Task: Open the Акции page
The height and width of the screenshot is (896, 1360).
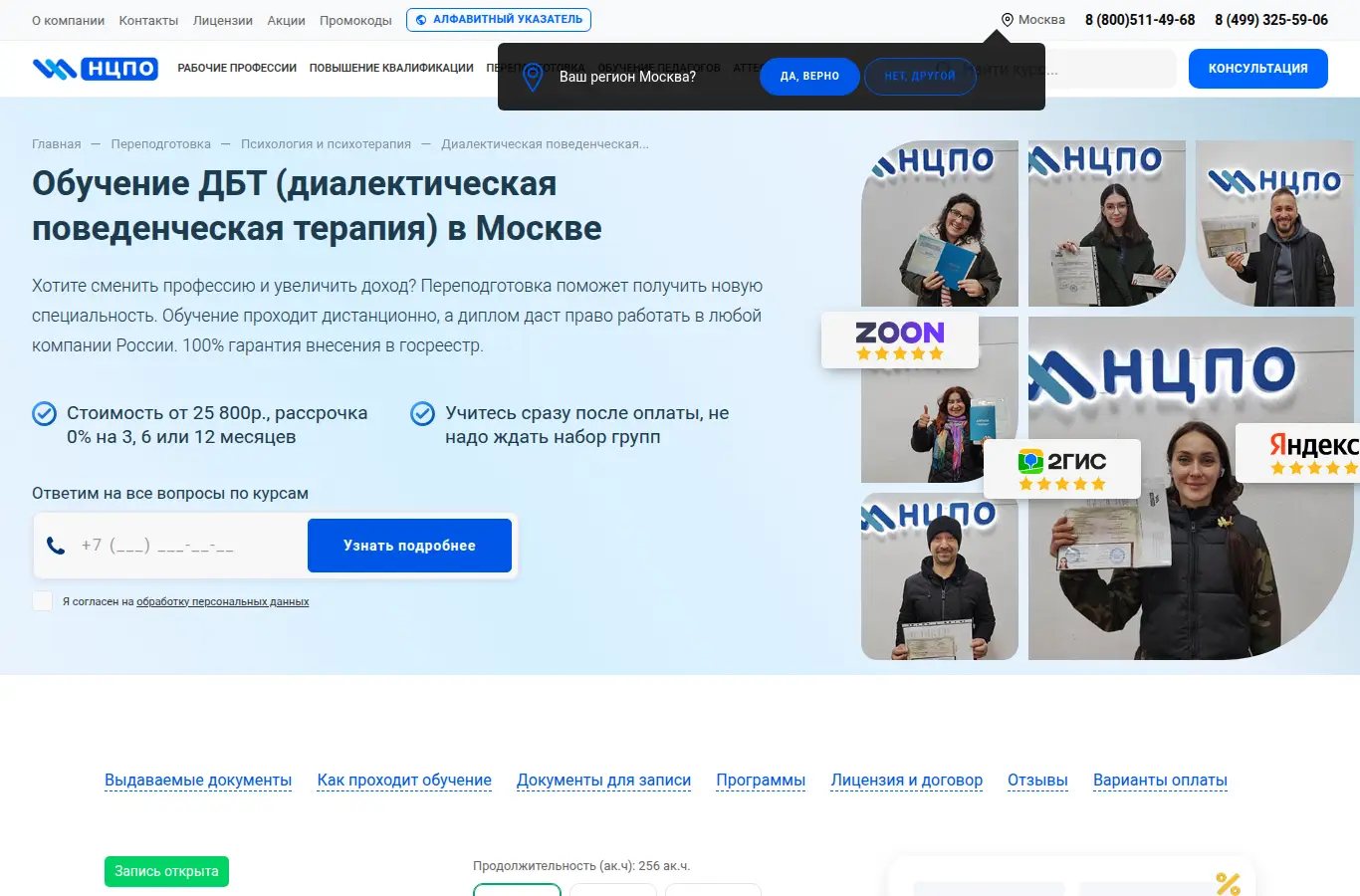Action: [286, 20]
